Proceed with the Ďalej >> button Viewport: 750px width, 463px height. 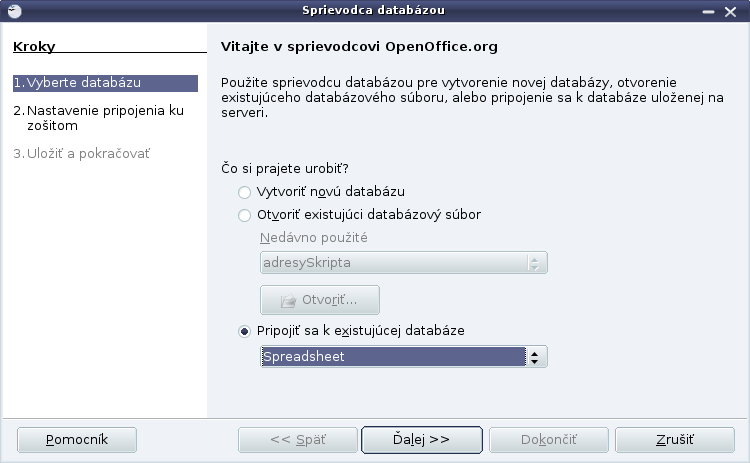coord(421,440)
